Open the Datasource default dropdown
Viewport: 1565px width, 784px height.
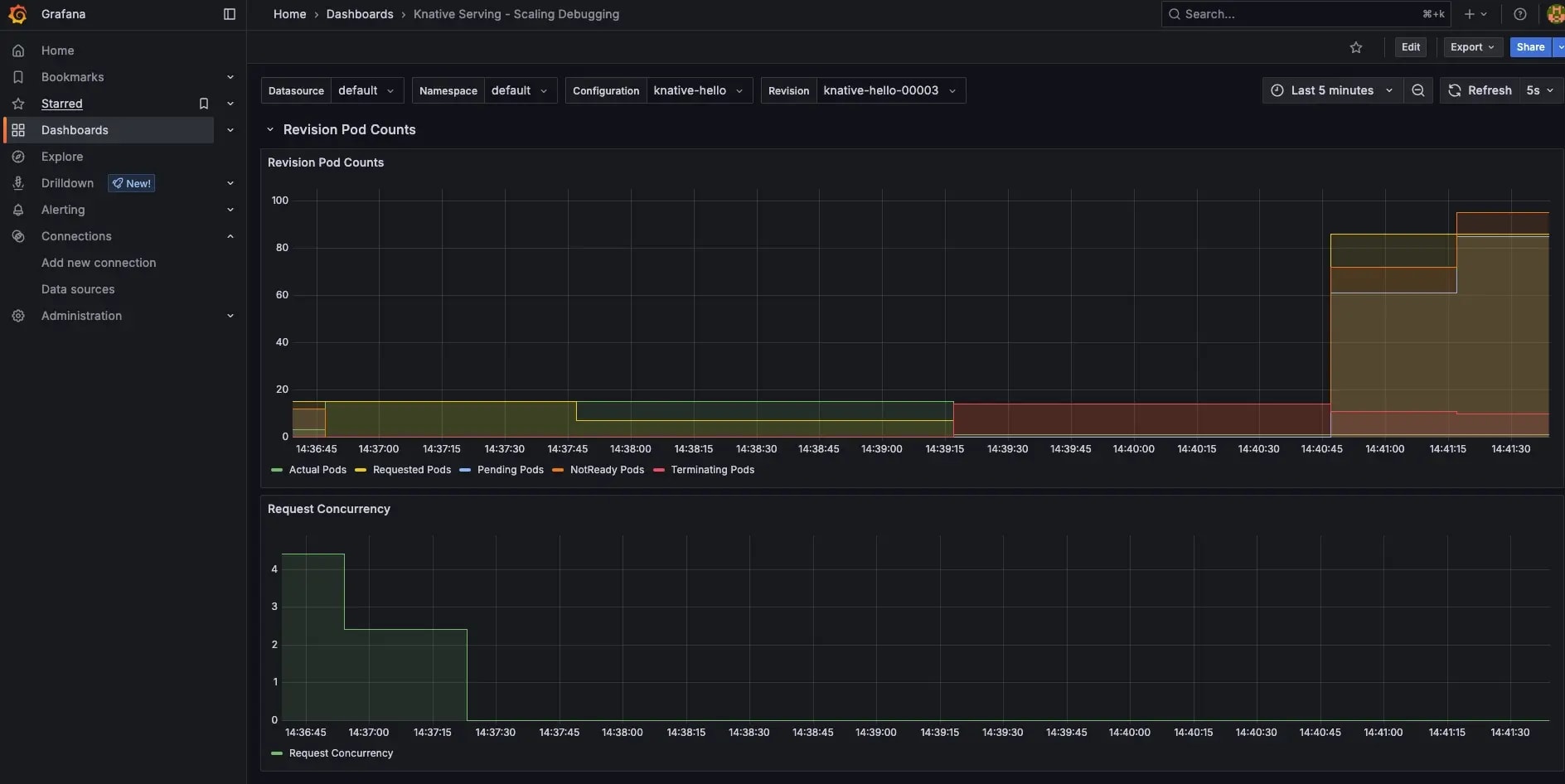point(367,90)
